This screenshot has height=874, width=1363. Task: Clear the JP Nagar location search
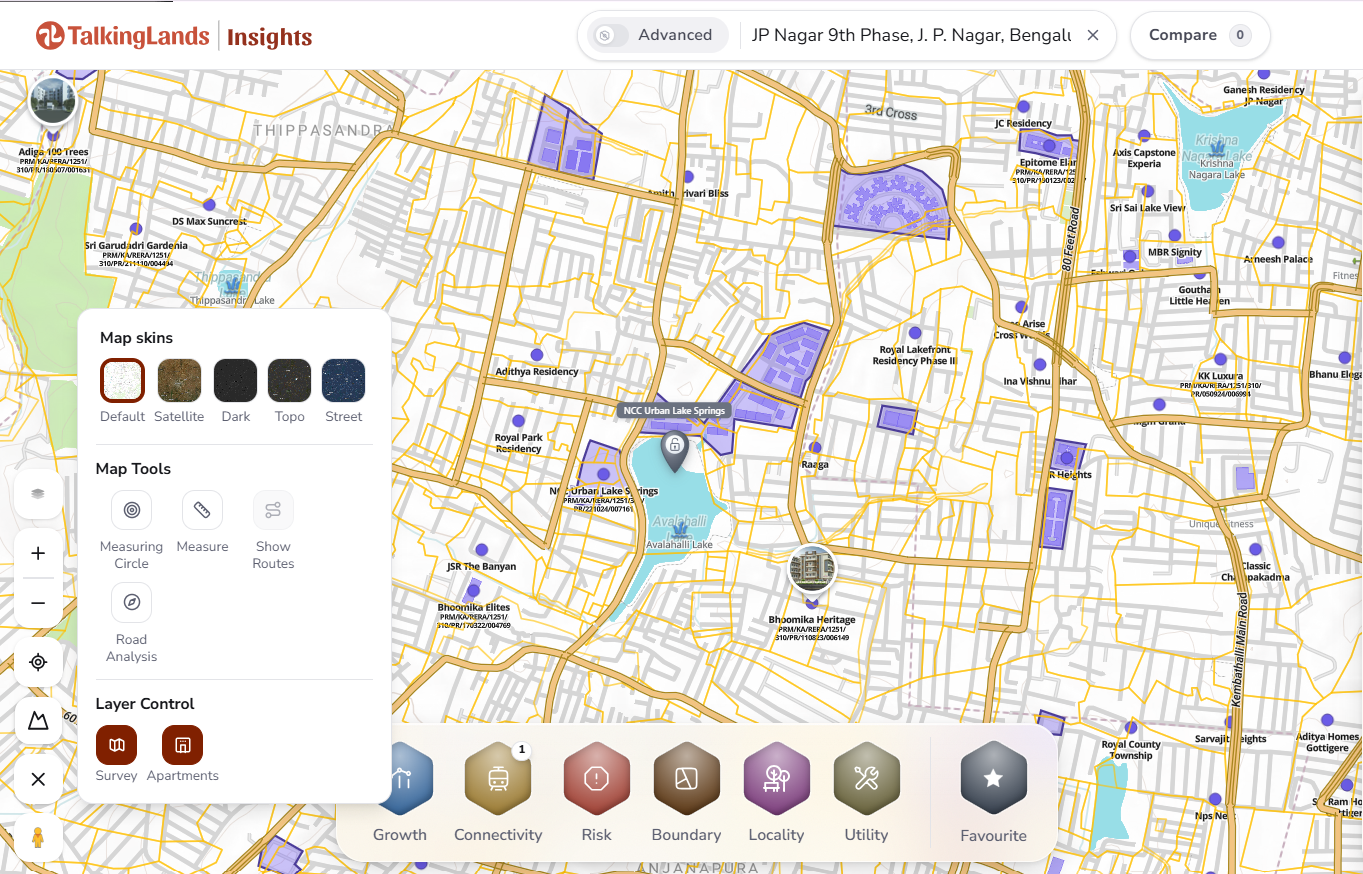coord(1093,35)
